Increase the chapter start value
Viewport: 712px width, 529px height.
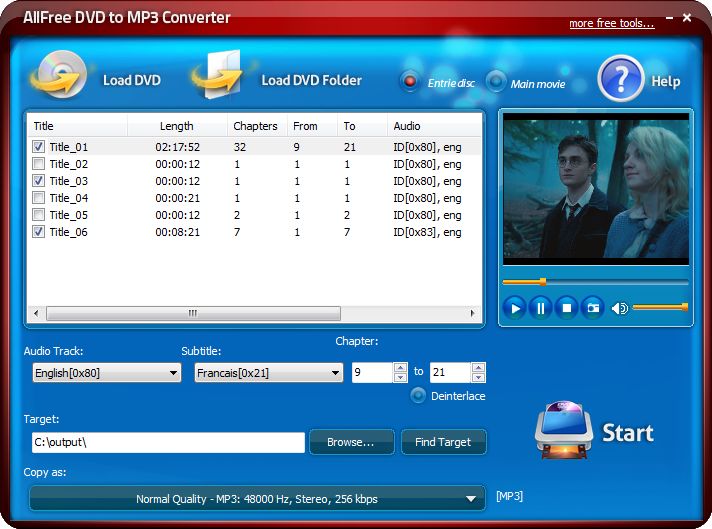(400, 367)
